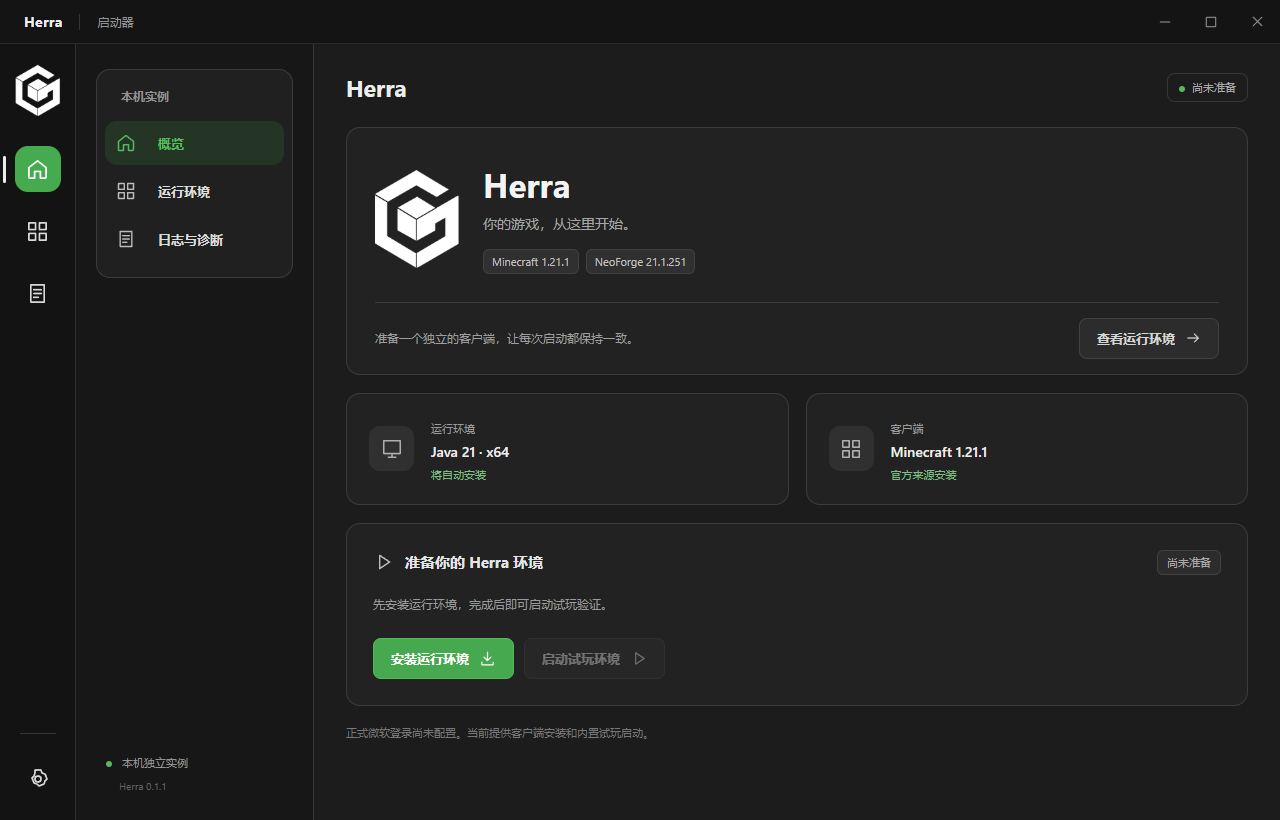Click the disabled 启动试玩环境 button

(594, 658)
